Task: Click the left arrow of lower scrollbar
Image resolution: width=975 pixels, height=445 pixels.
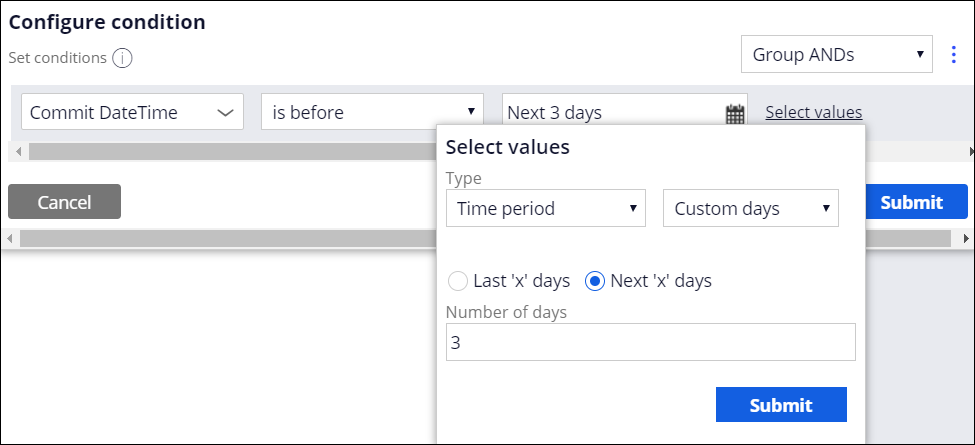Action: click(x=10, y=238)
